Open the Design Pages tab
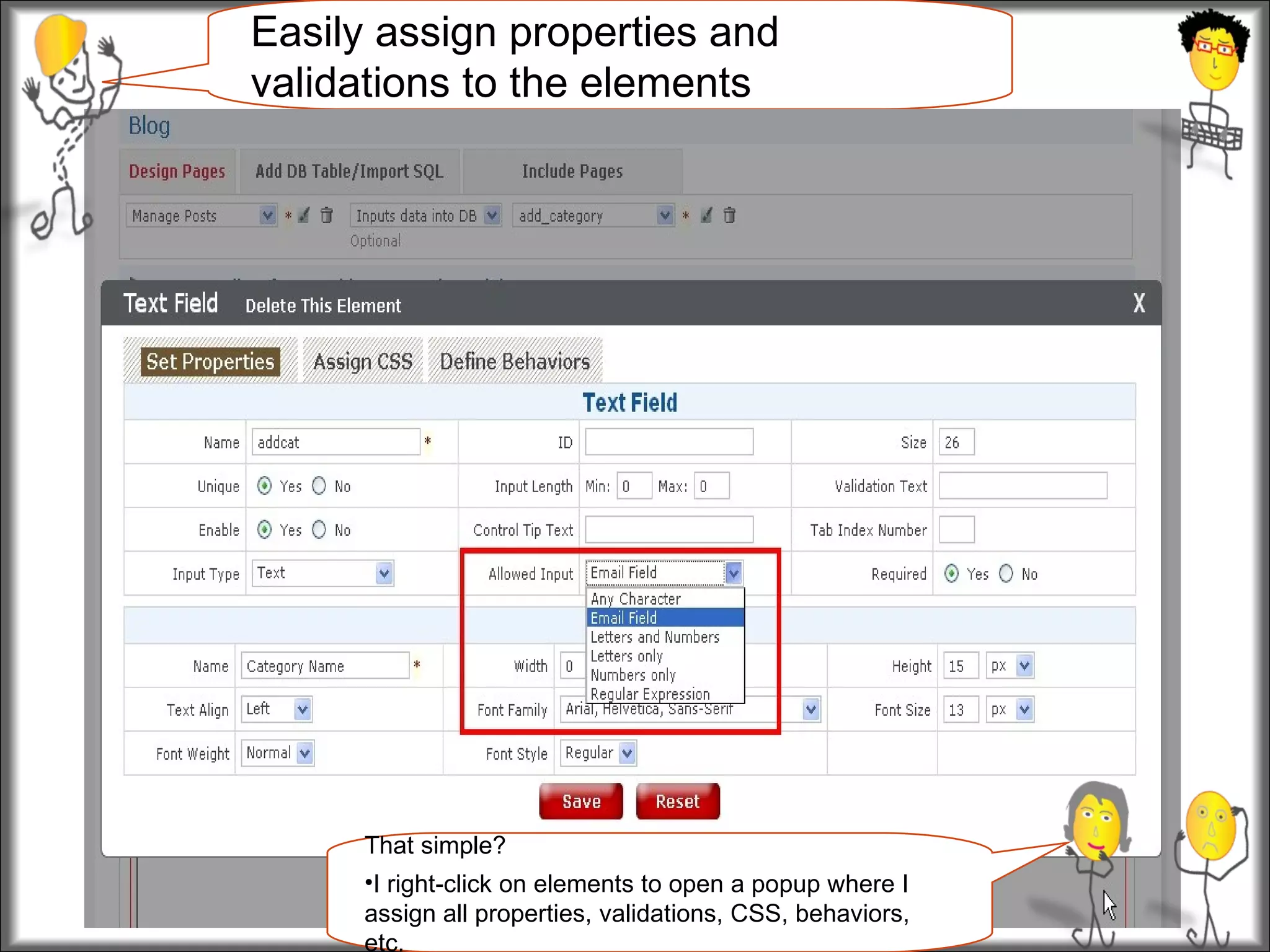Image resolution: width=1270 pixels, height=952 pixels. point(177,171)
